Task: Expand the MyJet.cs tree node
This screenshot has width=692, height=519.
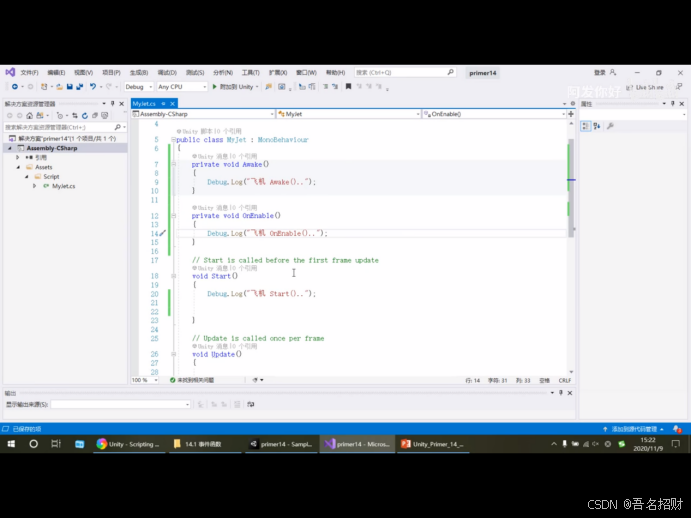Action: point(34,186)
